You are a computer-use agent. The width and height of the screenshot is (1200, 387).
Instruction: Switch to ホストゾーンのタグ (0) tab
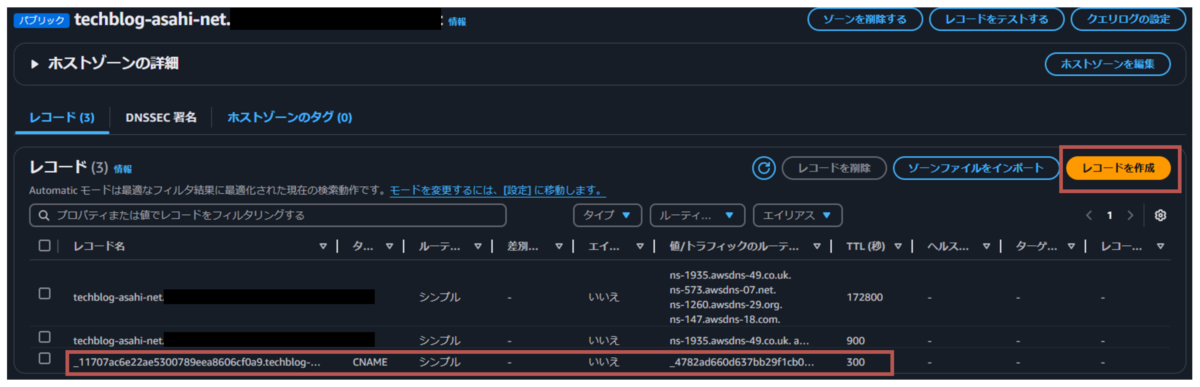(x=290, y=117)
